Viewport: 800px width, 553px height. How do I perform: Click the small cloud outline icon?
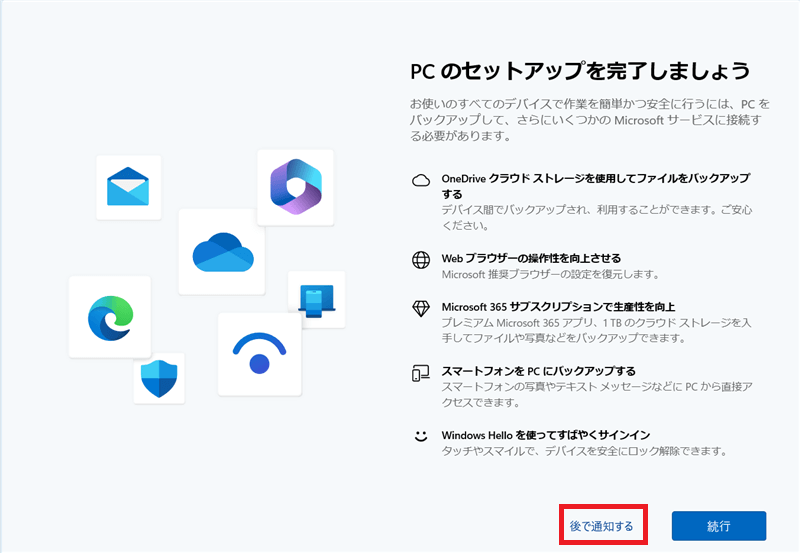click(x=421, y=180)
